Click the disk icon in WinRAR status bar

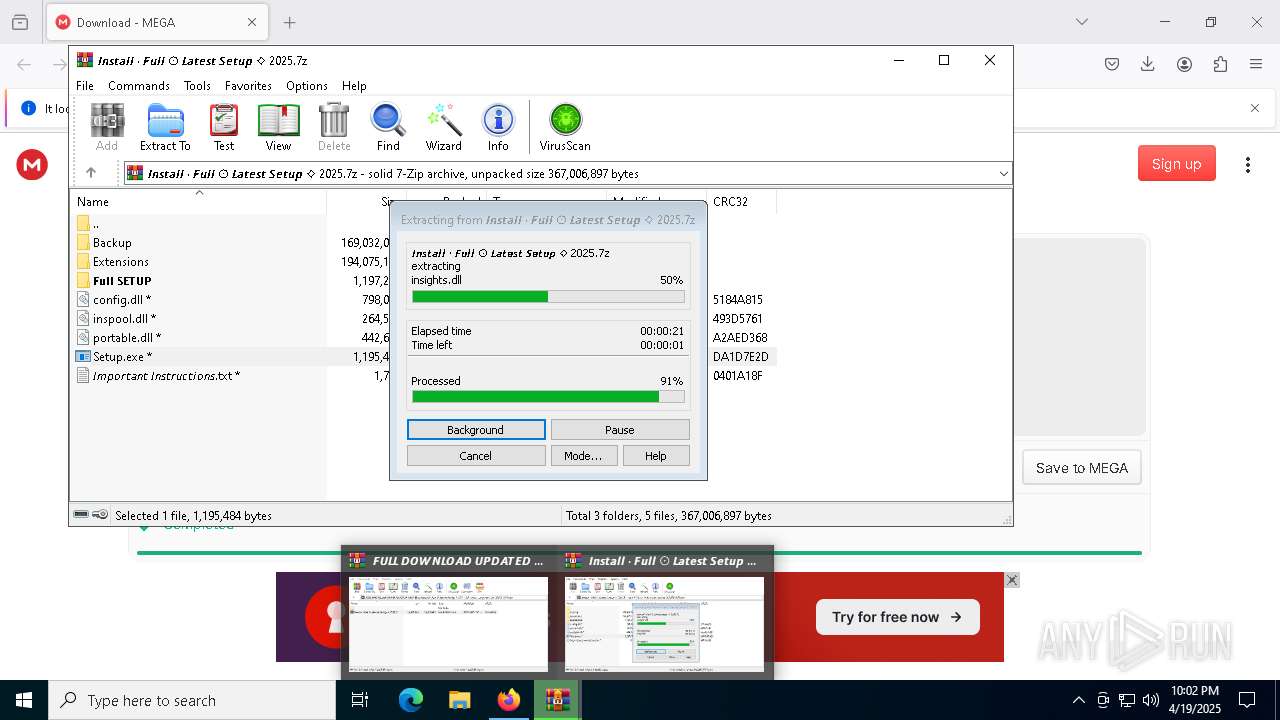(x=81, y=515)
